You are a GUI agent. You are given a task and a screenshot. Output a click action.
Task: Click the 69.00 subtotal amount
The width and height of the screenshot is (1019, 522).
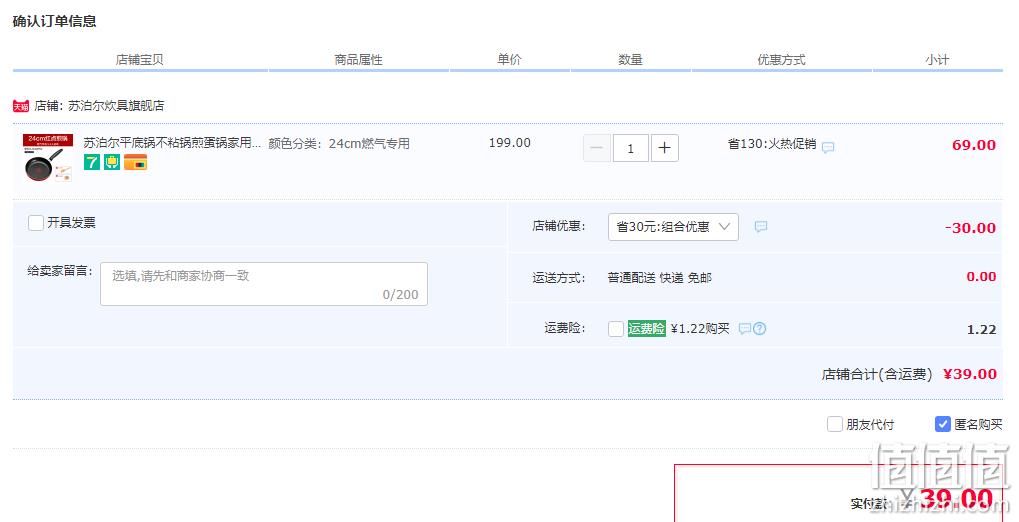(974, 145)
